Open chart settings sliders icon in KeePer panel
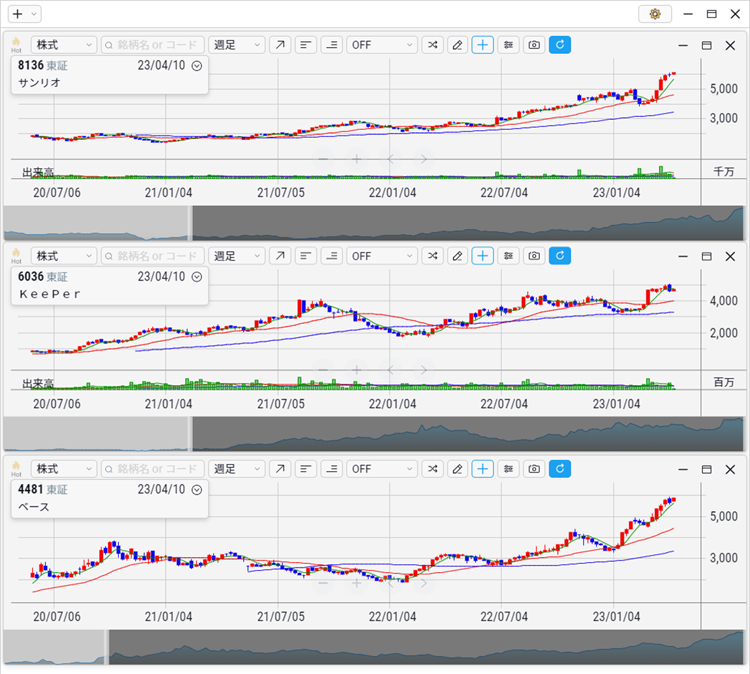This screenshot has height=674, width=750. click(x=509, y=256)
